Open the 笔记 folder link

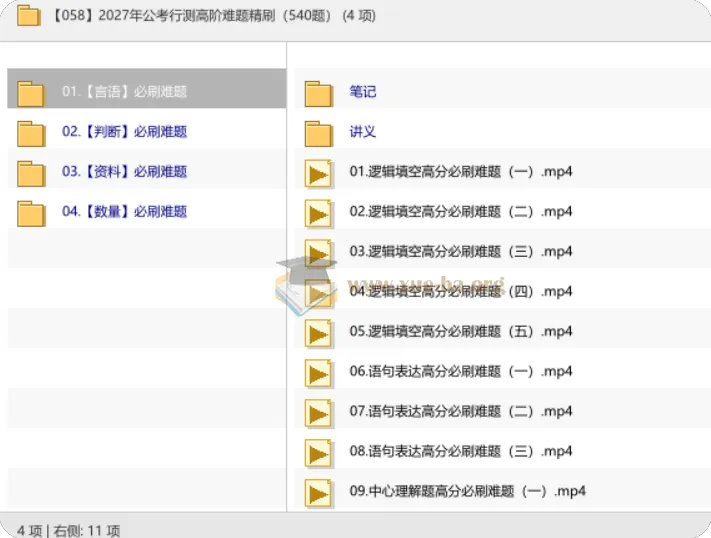(363, 92)
